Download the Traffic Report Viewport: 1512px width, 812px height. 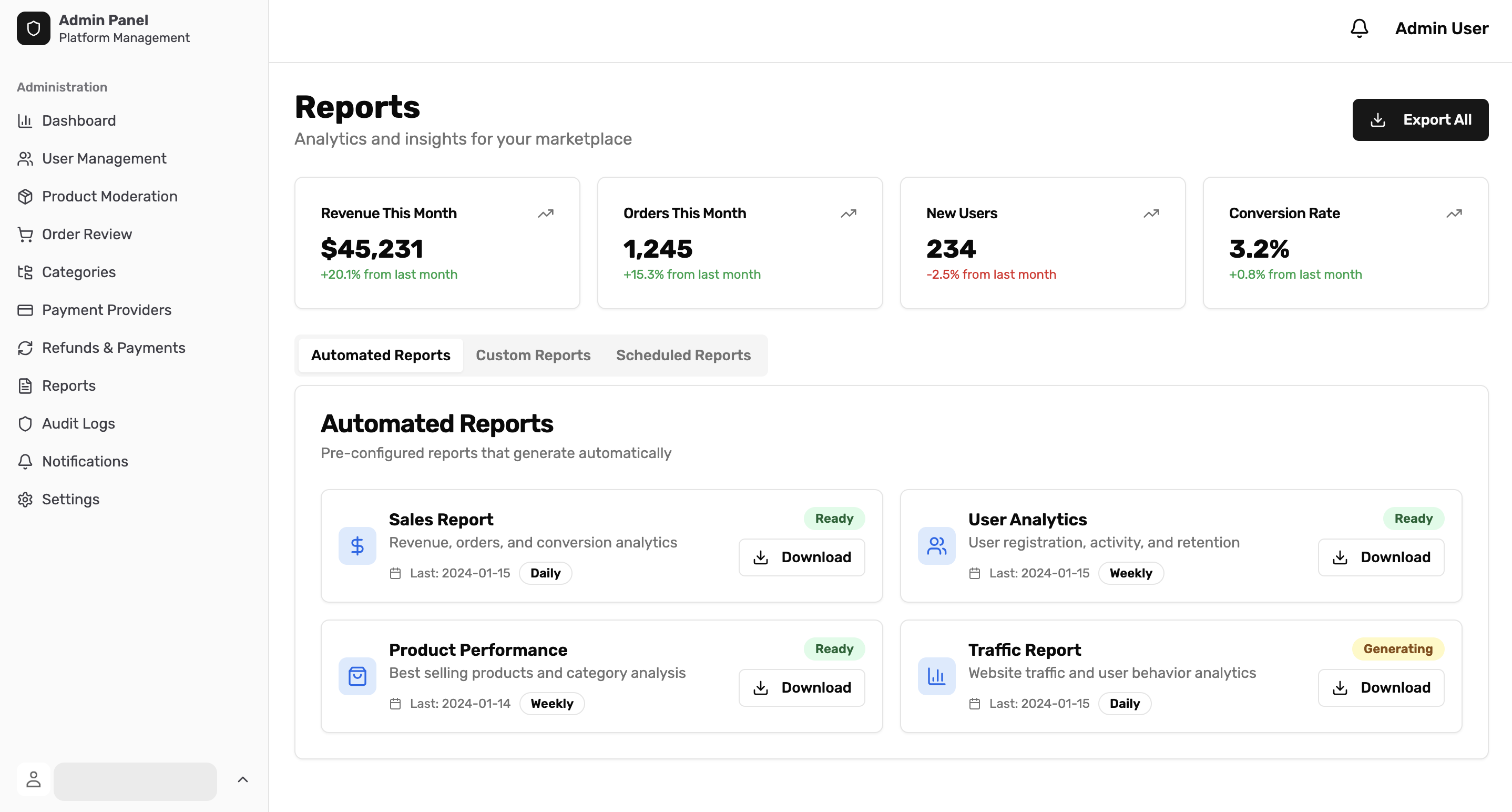click(x=1381, y=687)
